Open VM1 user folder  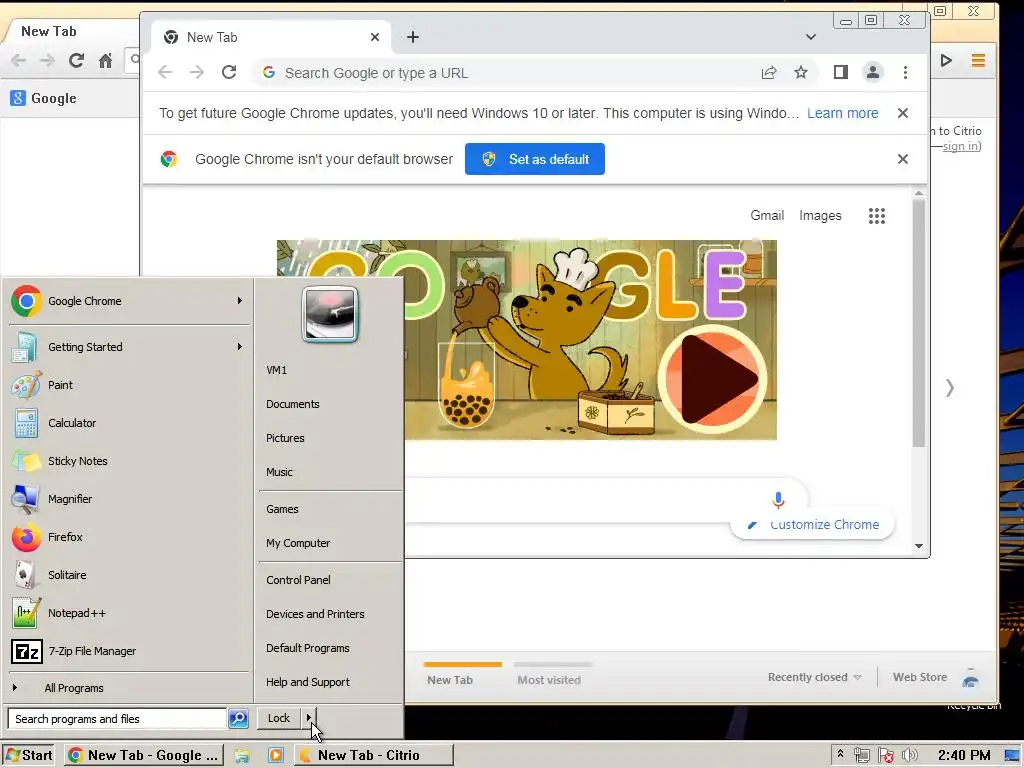pos(276,370)
